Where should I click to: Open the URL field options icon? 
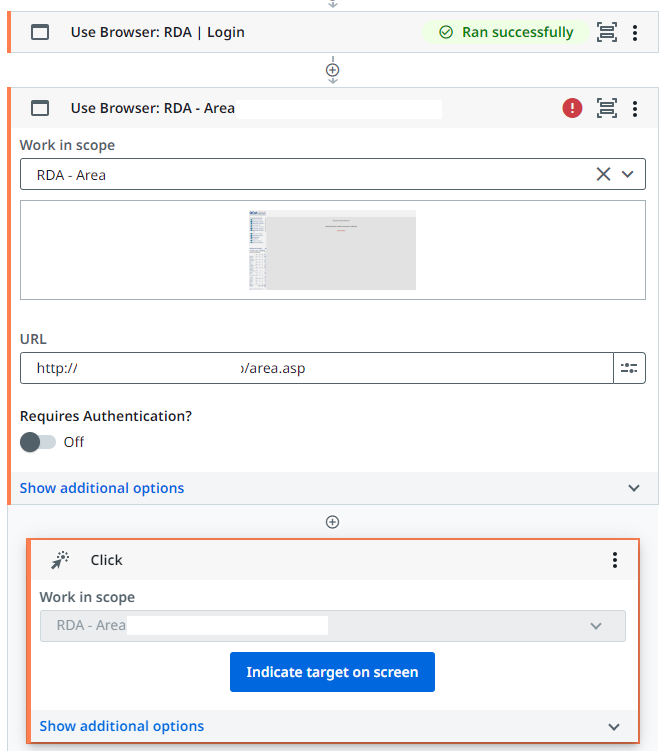click(x=629, y=368)
